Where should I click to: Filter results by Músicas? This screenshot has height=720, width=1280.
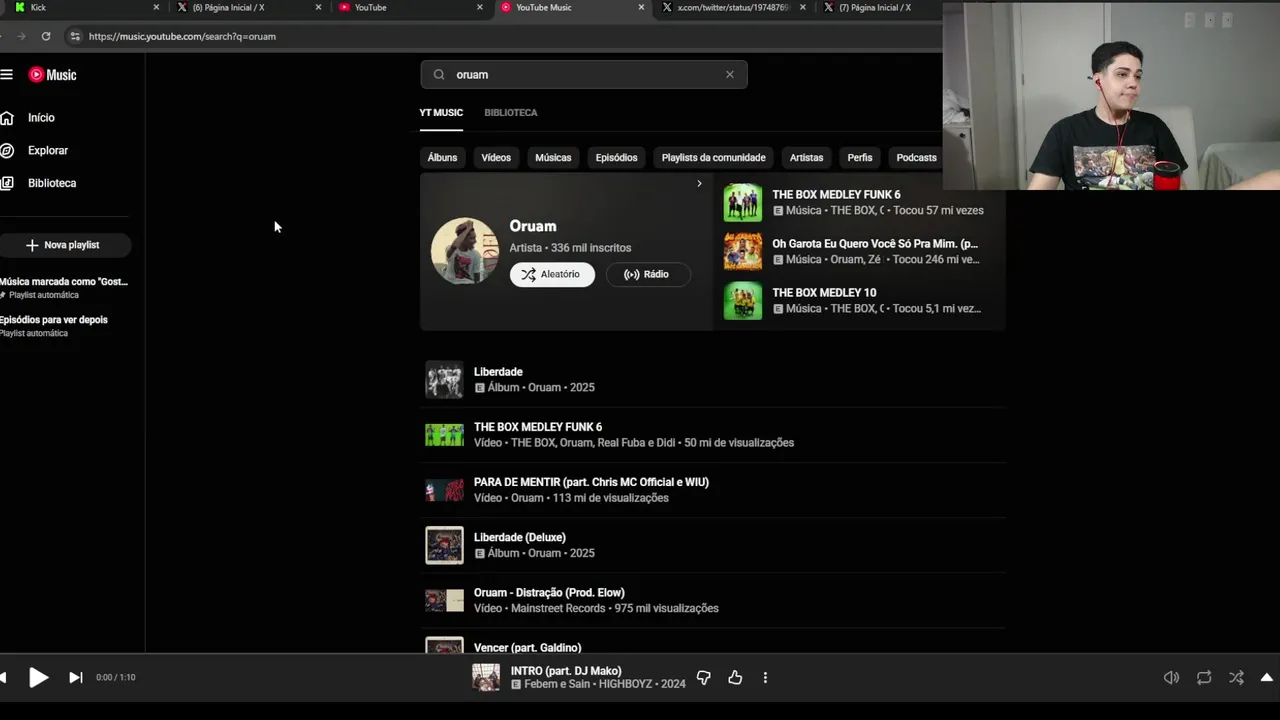(553, 158)
